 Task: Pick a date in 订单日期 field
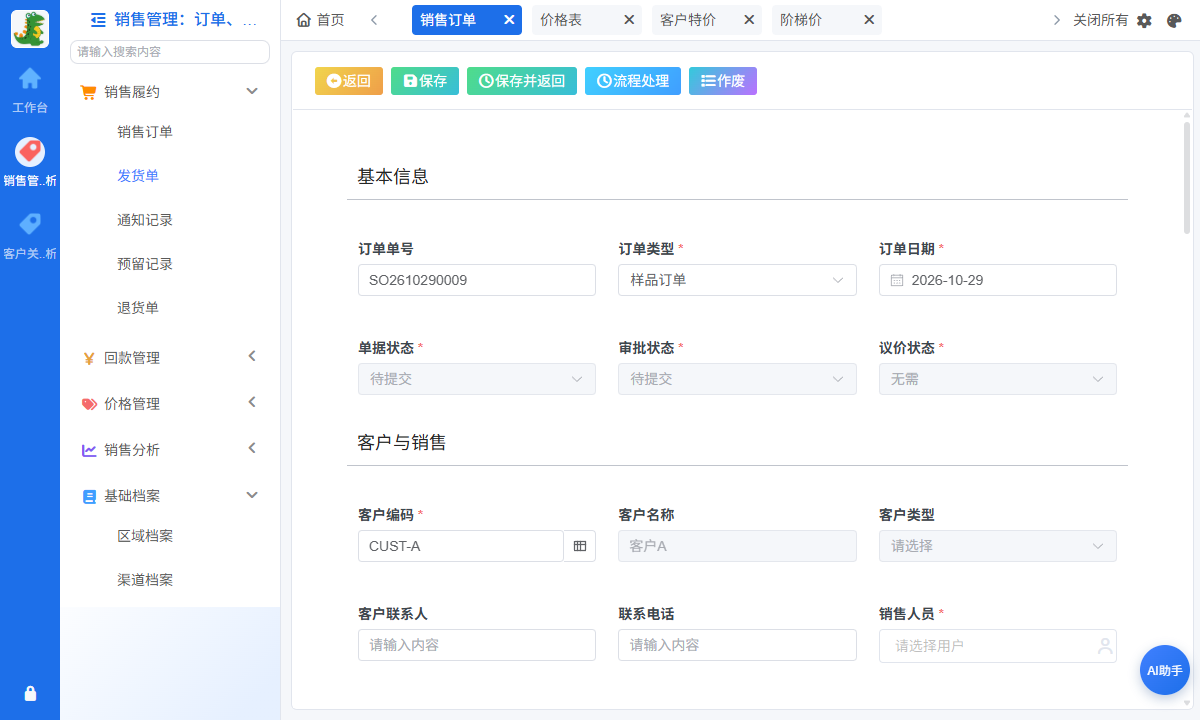click(997, 280)
